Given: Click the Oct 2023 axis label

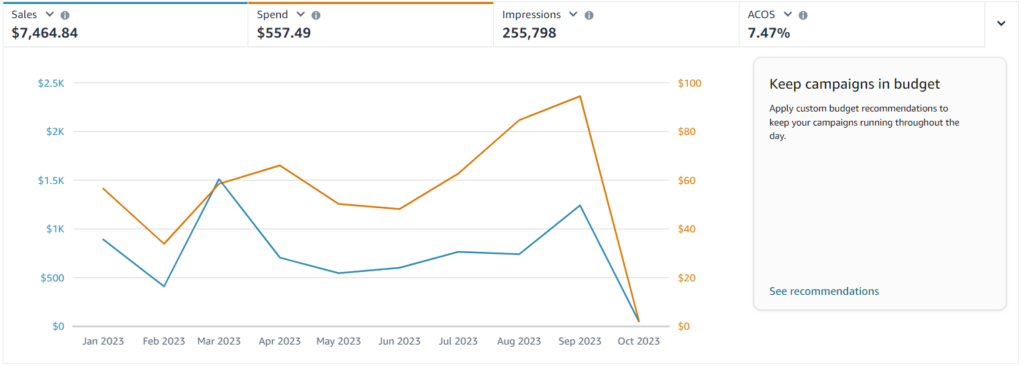Looking at the screenshot, I should tap(640, 342).
